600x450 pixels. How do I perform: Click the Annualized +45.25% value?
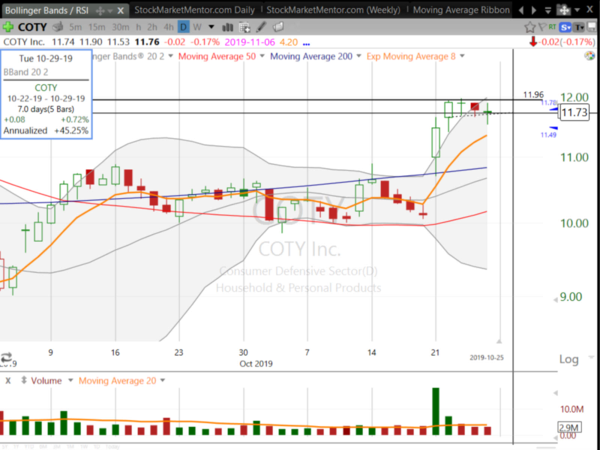click(x=71, y=130)
